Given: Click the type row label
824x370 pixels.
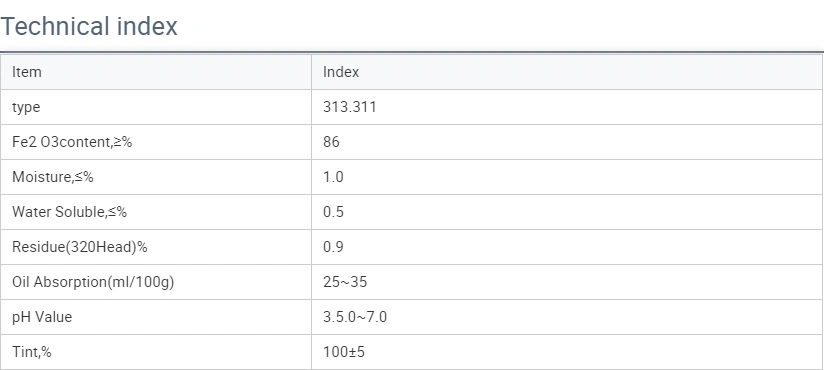Looking at the screenshot, I should click(x=26, y=107).
